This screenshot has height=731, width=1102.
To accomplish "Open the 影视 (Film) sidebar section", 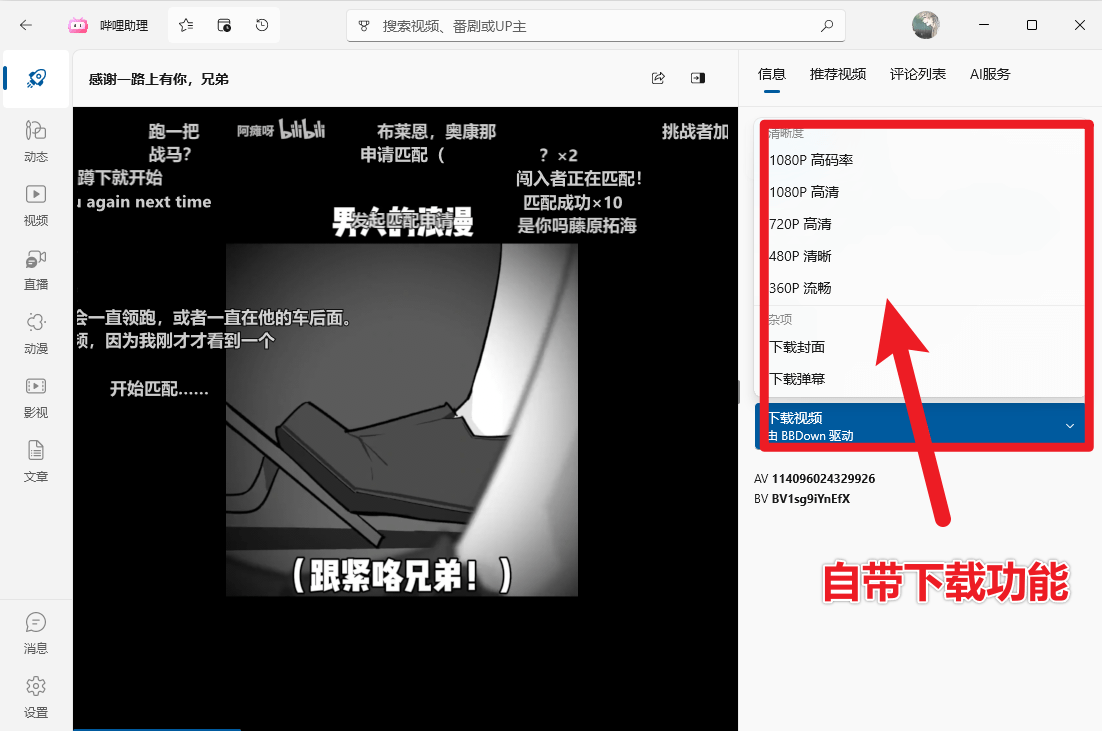I will [36, 398].
